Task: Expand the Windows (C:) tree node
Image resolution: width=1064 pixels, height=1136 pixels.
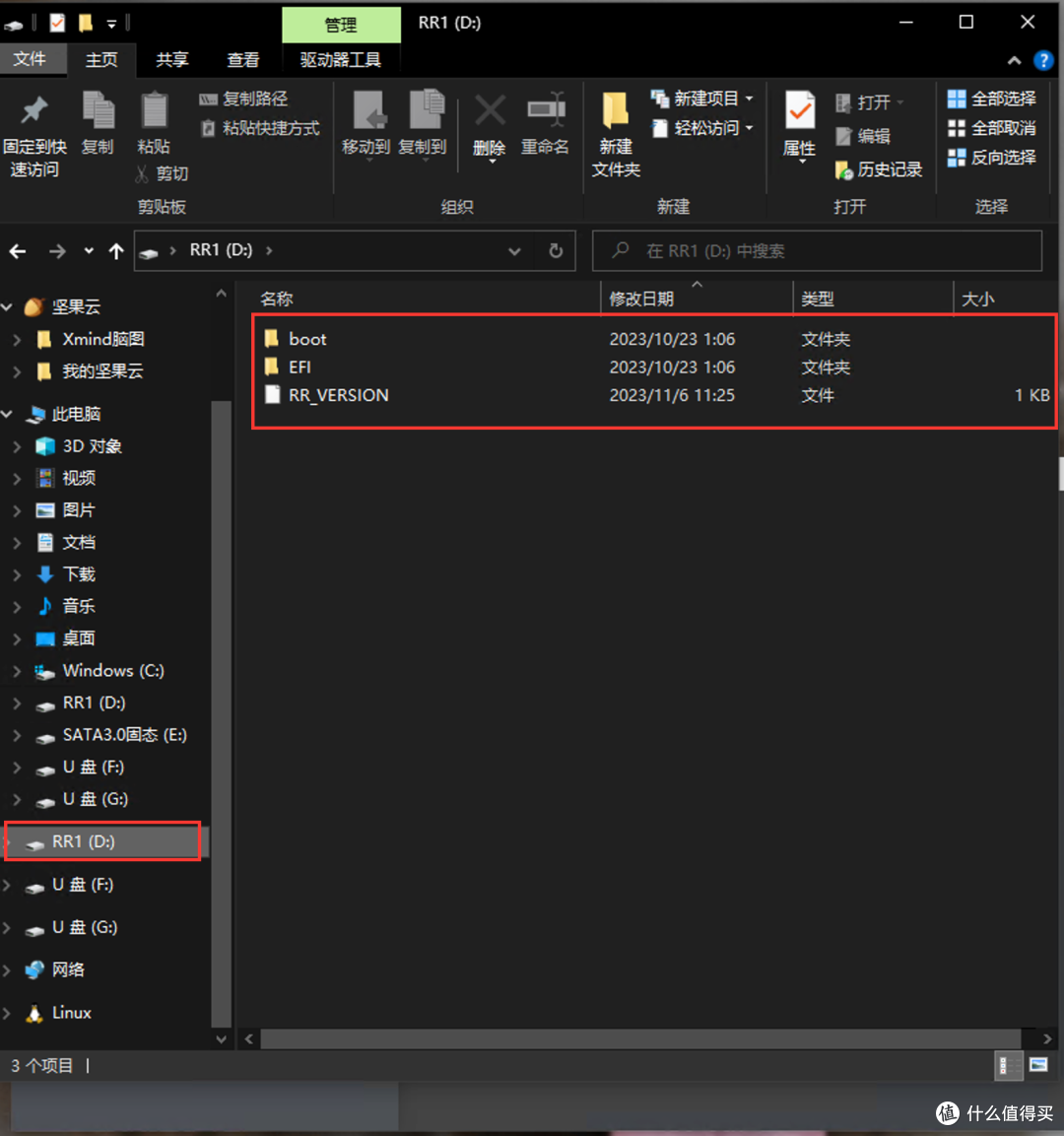Action: click(x=17, y=671)
